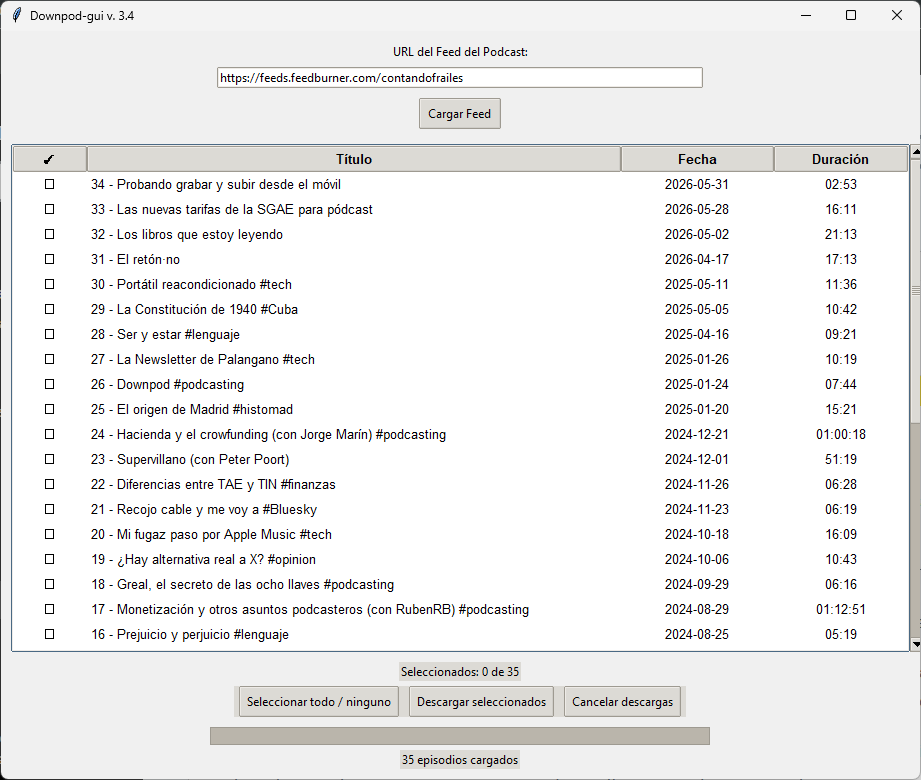Screen dimensions: 921x780
Task: Click date 2026-05-31
Action: tap(697, 184)
